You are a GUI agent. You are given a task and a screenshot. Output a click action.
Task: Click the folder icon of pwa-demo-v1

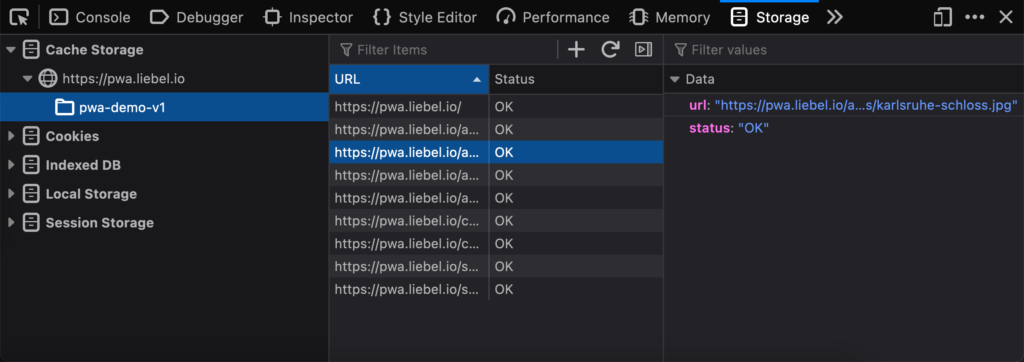coord(65,107)
